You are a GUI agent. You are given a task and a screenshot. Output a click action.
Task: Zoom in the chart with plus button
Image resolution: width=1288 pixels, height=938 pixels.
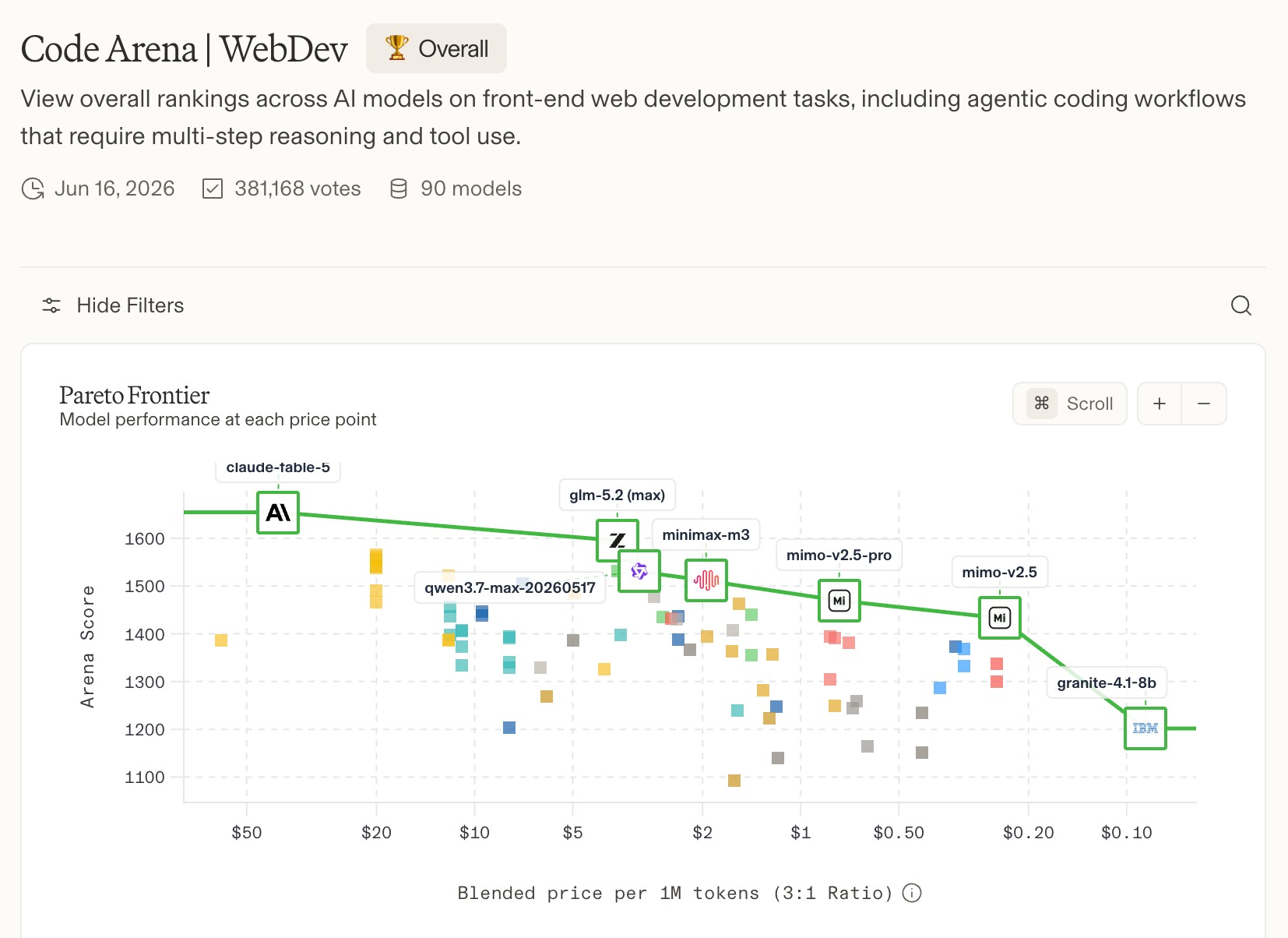(1160, 404)
